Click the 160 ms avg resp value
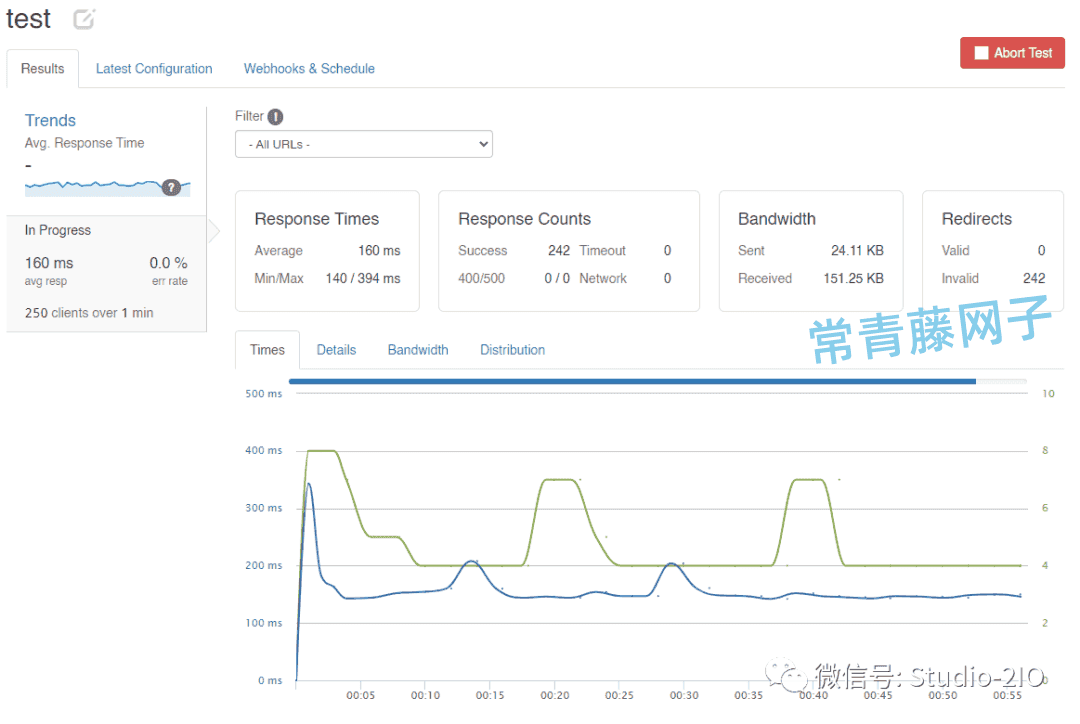1080x724 pixels. (49, 263)
